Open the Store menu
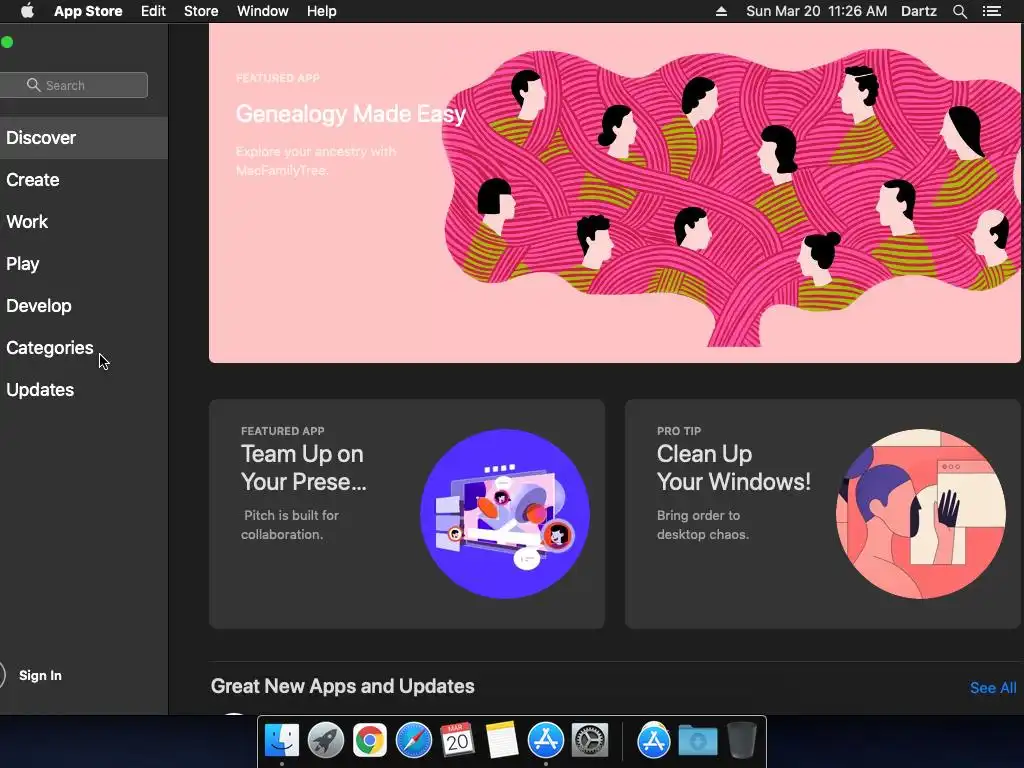1024x768 pixels. [x=201, y=11]
